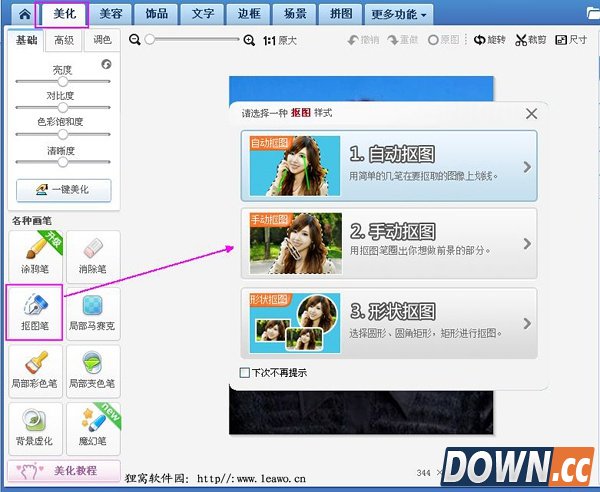Screen dimensions: 600x492
Task: Click the zoom out magnifier icon
Action: pyautogui.click(x=135, y=40)
